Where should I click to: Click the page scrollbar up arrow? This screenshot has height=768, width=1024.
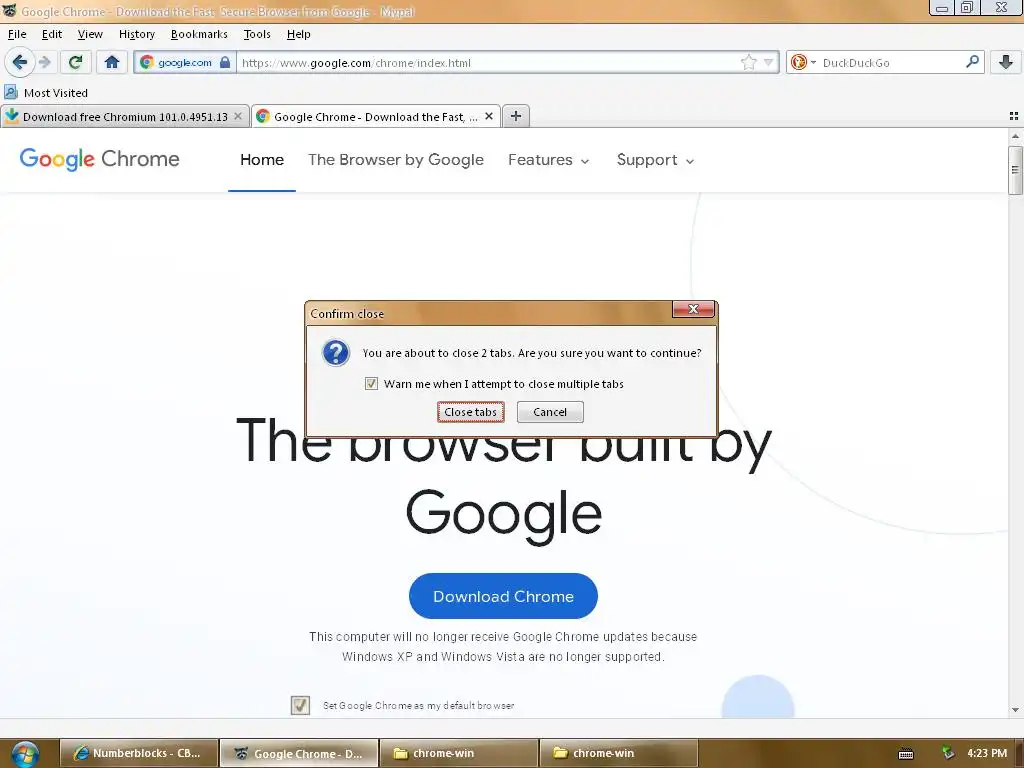[x=1015, y=136]
